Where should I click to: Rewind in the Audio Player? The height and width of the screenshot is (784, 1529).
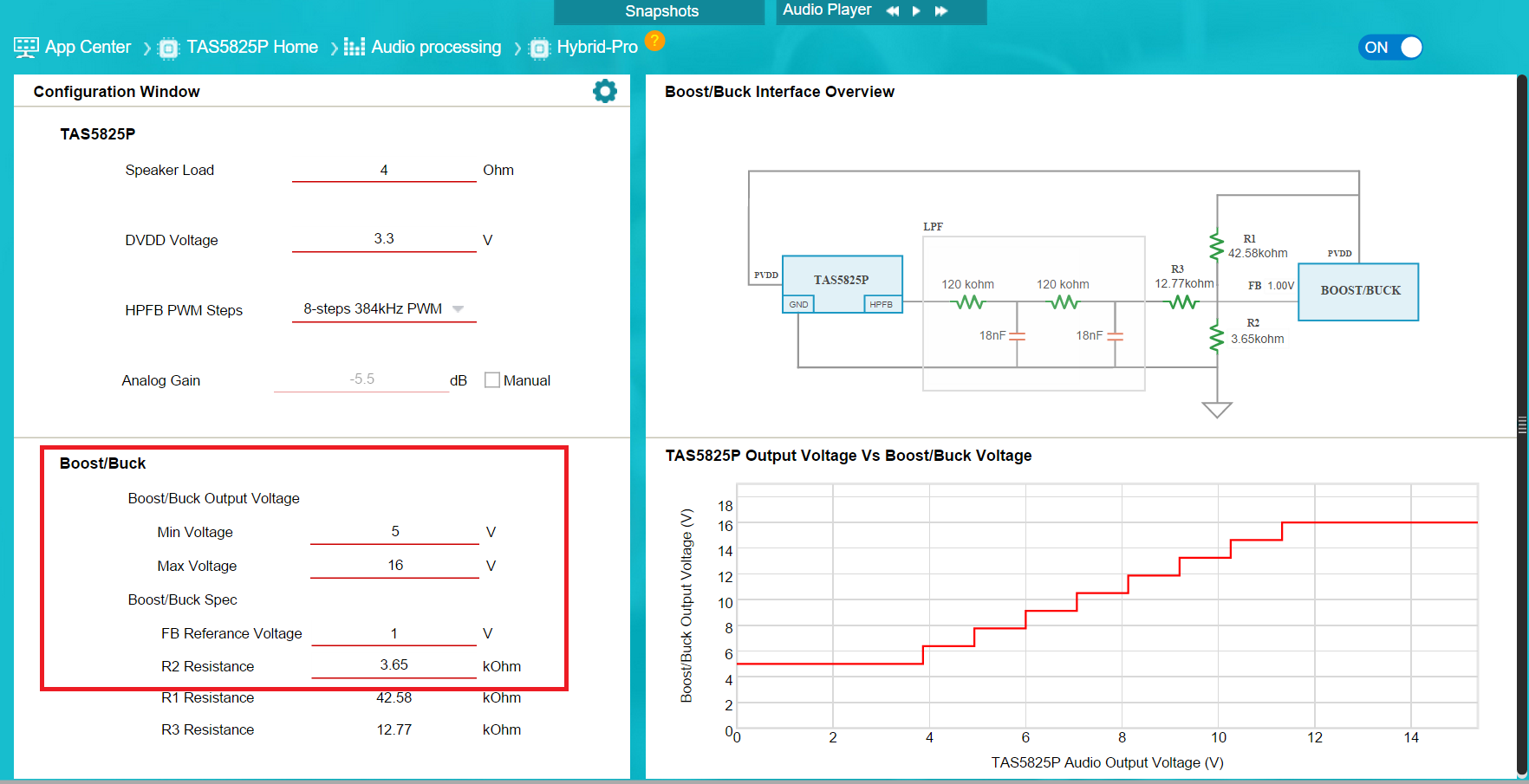click(892, 11)
